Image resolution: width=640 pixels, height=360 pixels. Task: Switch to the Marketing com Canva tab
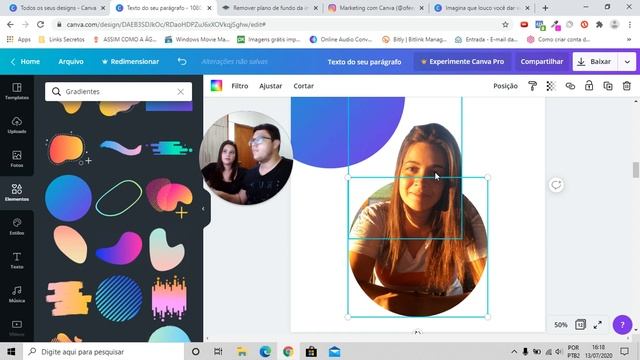pyautogui.click(x=377, y=8)
